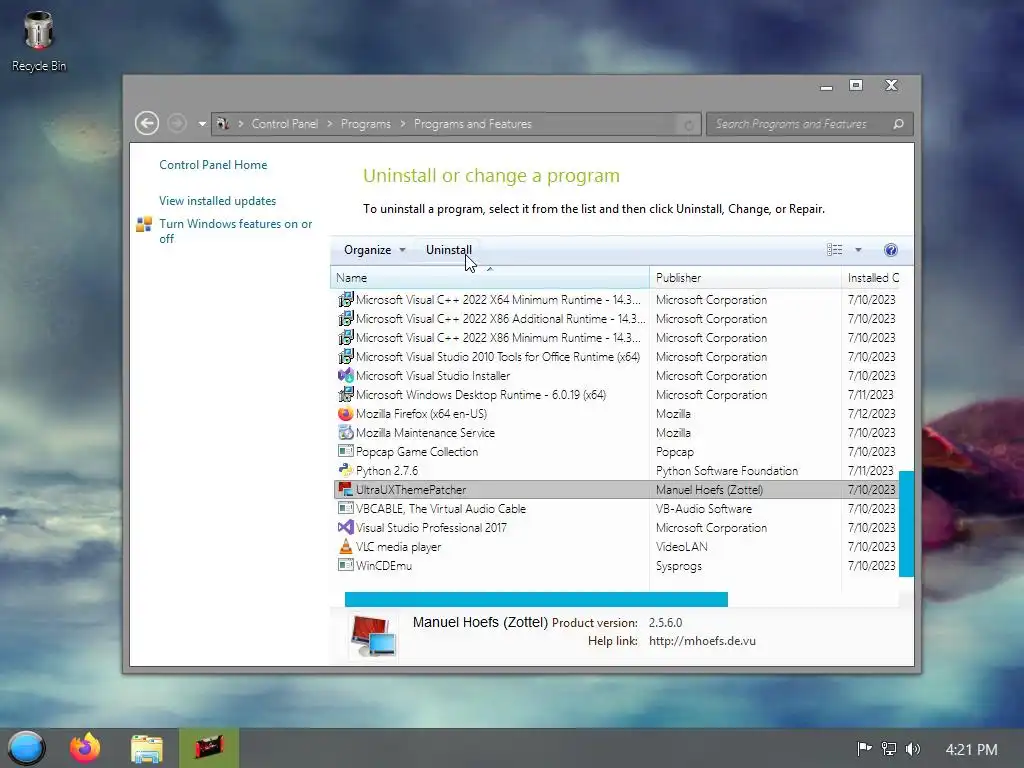Select Microsoft Windows Desktop Runtime icon
Screen dimensions: 1024x768
pyautogui.click(x=345, y=394)
